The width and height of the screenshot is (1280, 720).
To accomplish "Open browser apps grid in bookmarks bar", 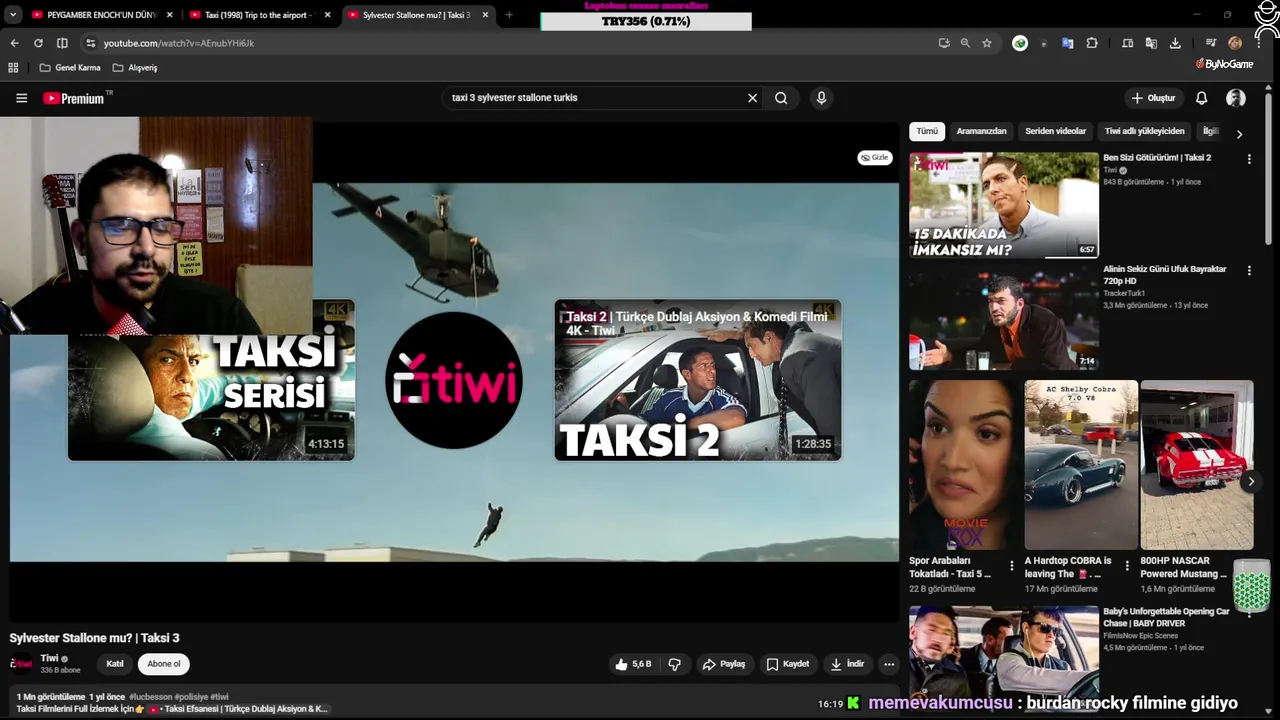I will (x=13, y=68).
